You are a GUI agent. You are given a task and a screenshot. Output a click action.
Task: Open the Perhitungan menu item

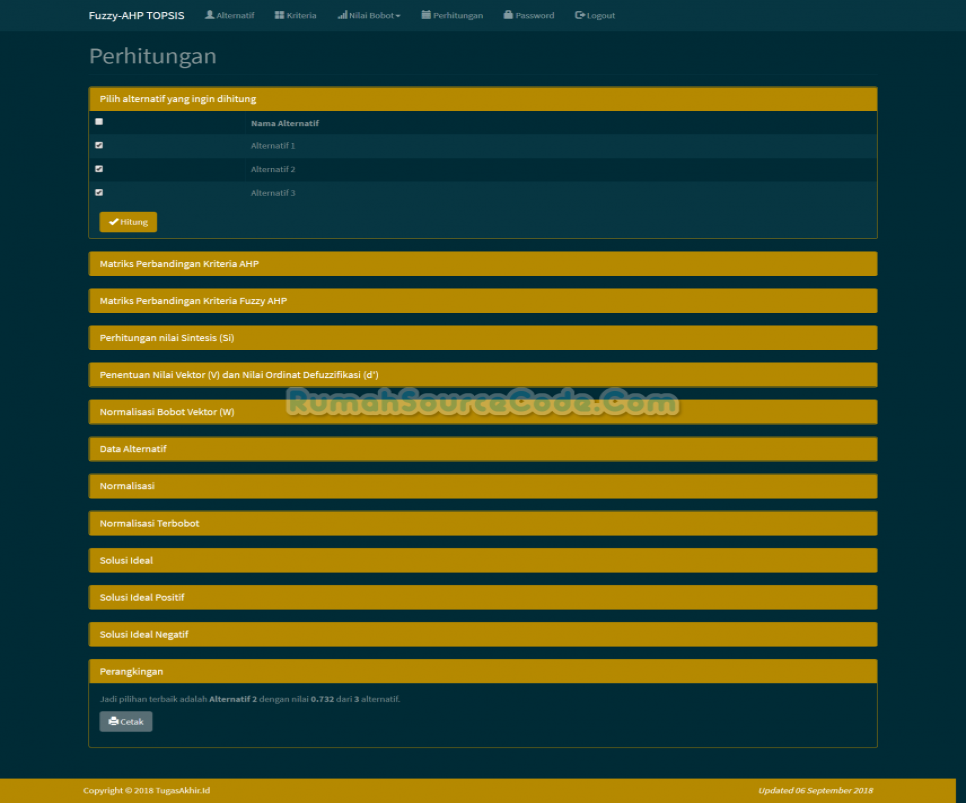pyautogui.click(x=452, y=14)
